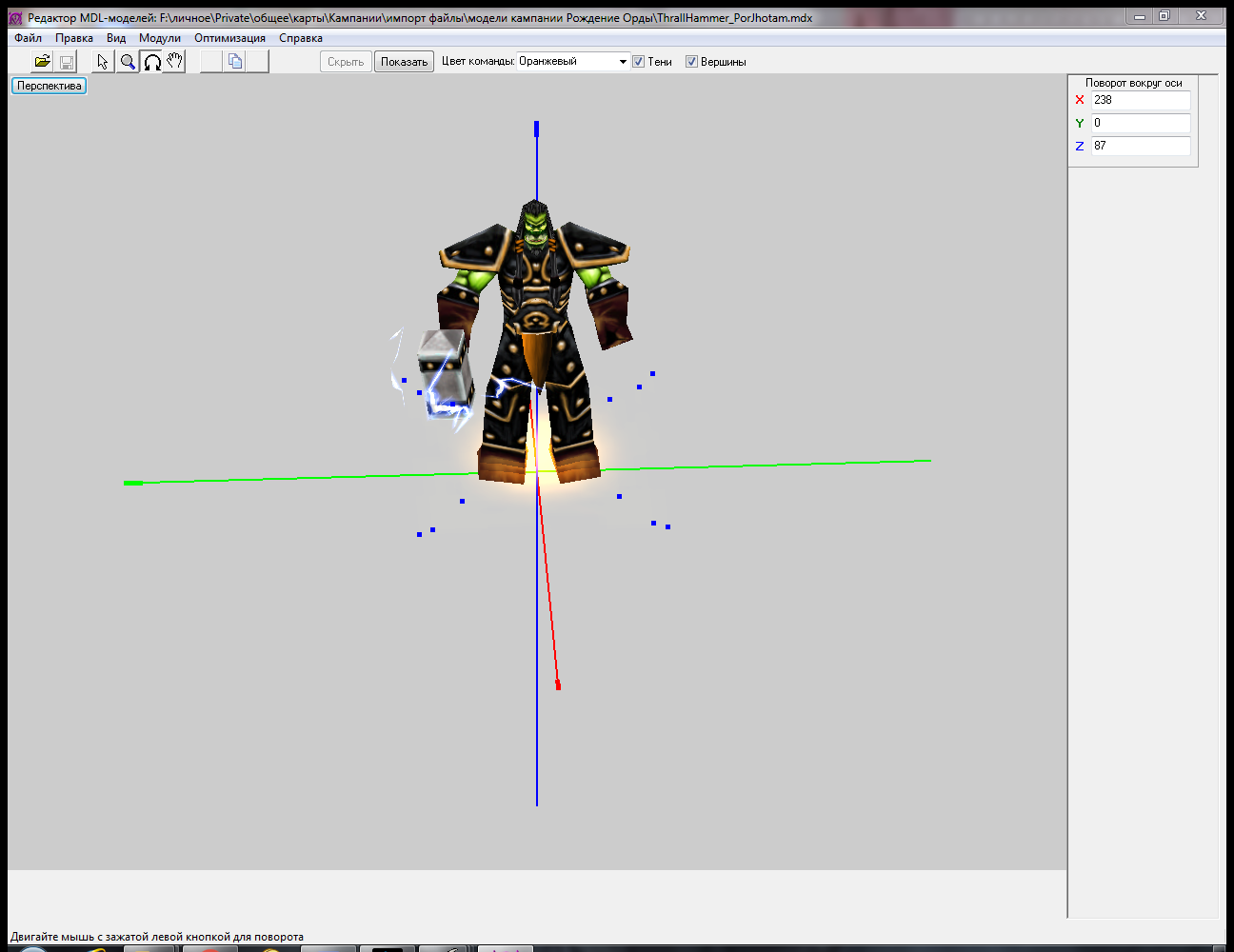Click the save diskette icon
Viewport: 1234px width, 952px height.
[67, 62]
